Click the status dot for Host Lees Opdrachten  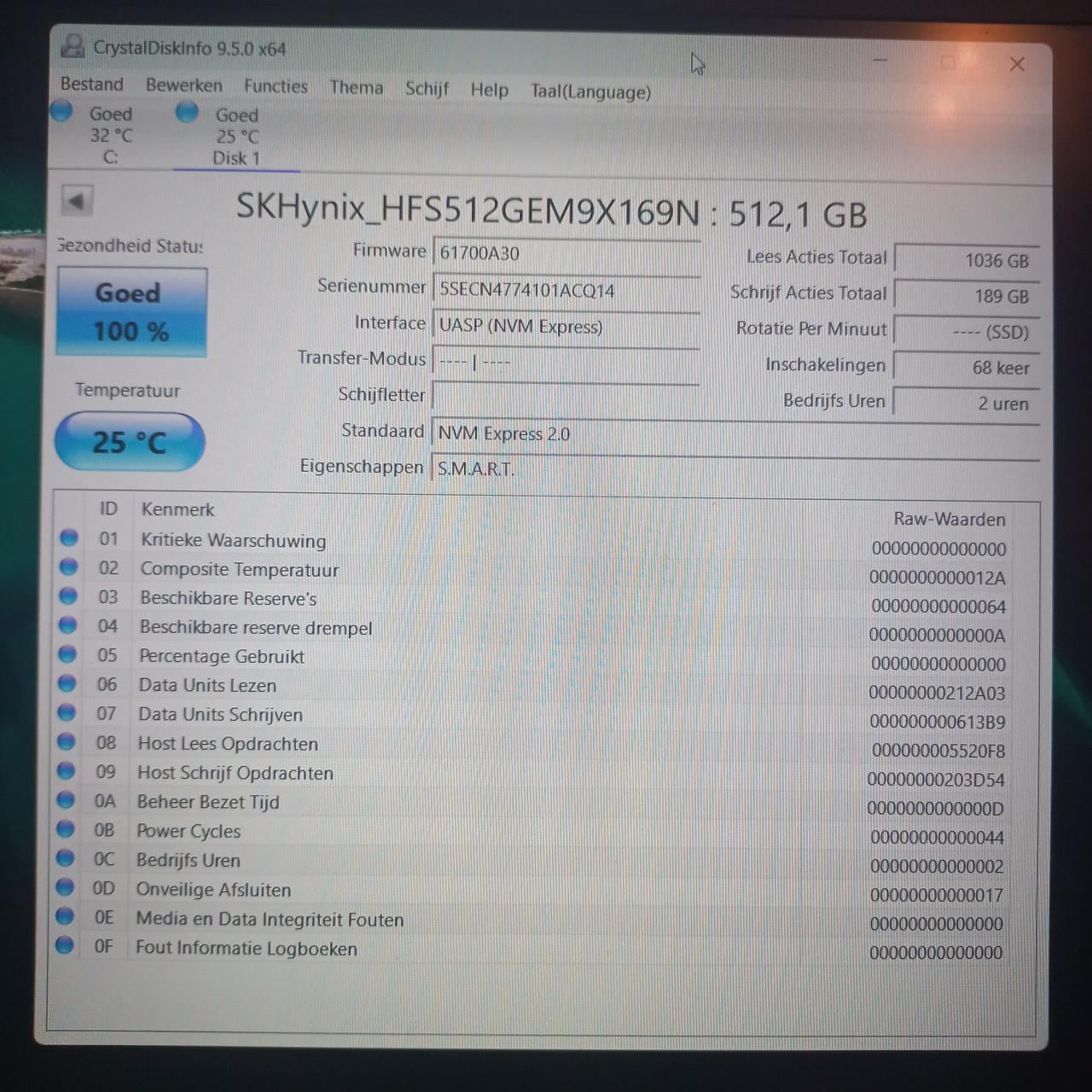pos(67,741)
